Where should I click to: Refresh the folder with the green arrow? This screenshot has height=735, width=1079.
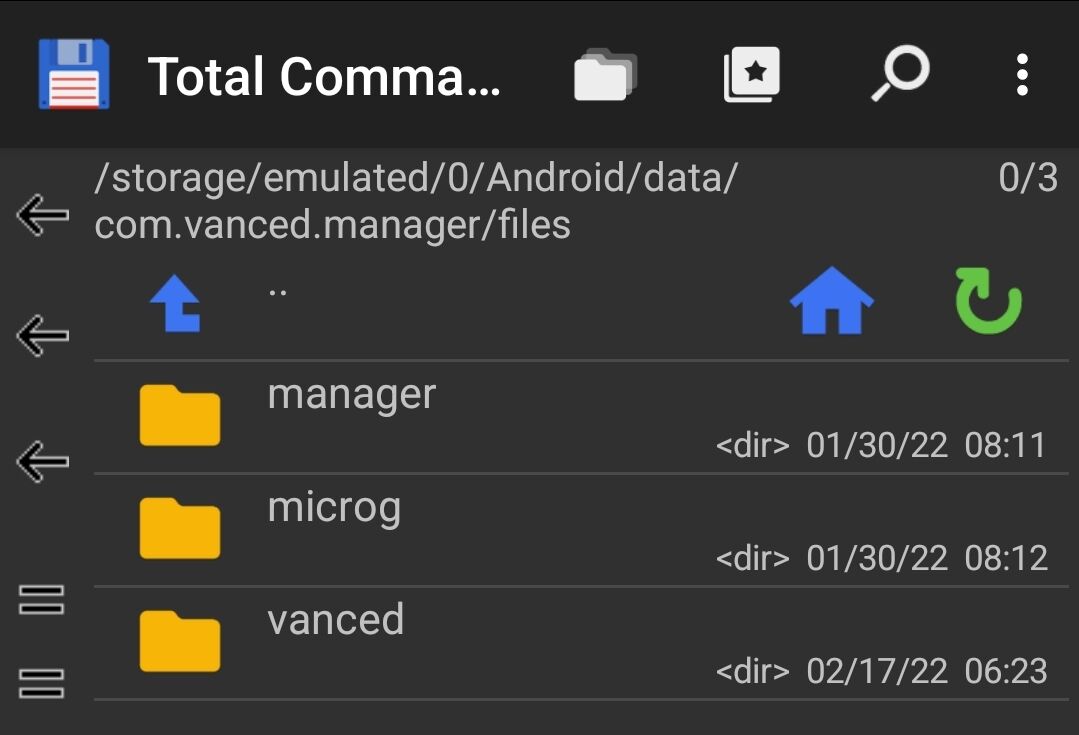pos(988,301)
